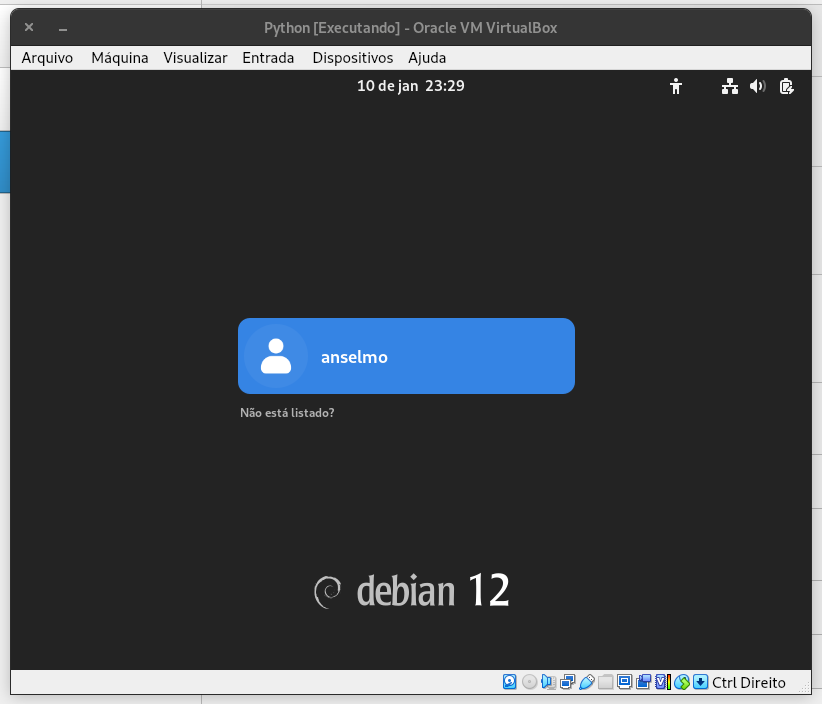
Task: Click the audio status icon in VirtualBox bar
Action: (548, 681)
